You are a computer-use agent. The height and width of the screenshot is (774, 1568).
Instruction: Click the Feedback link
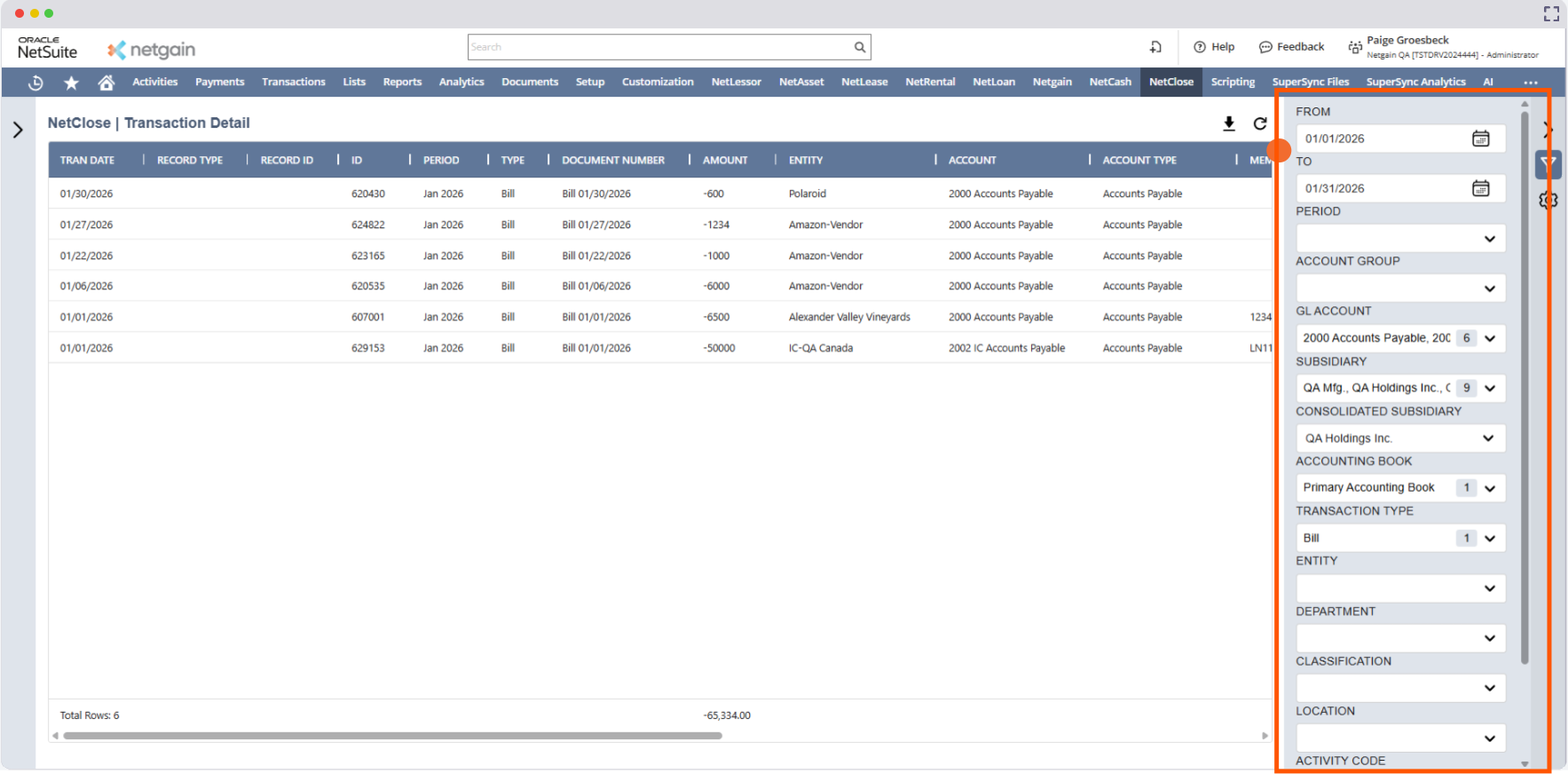tap(1291, 47)
